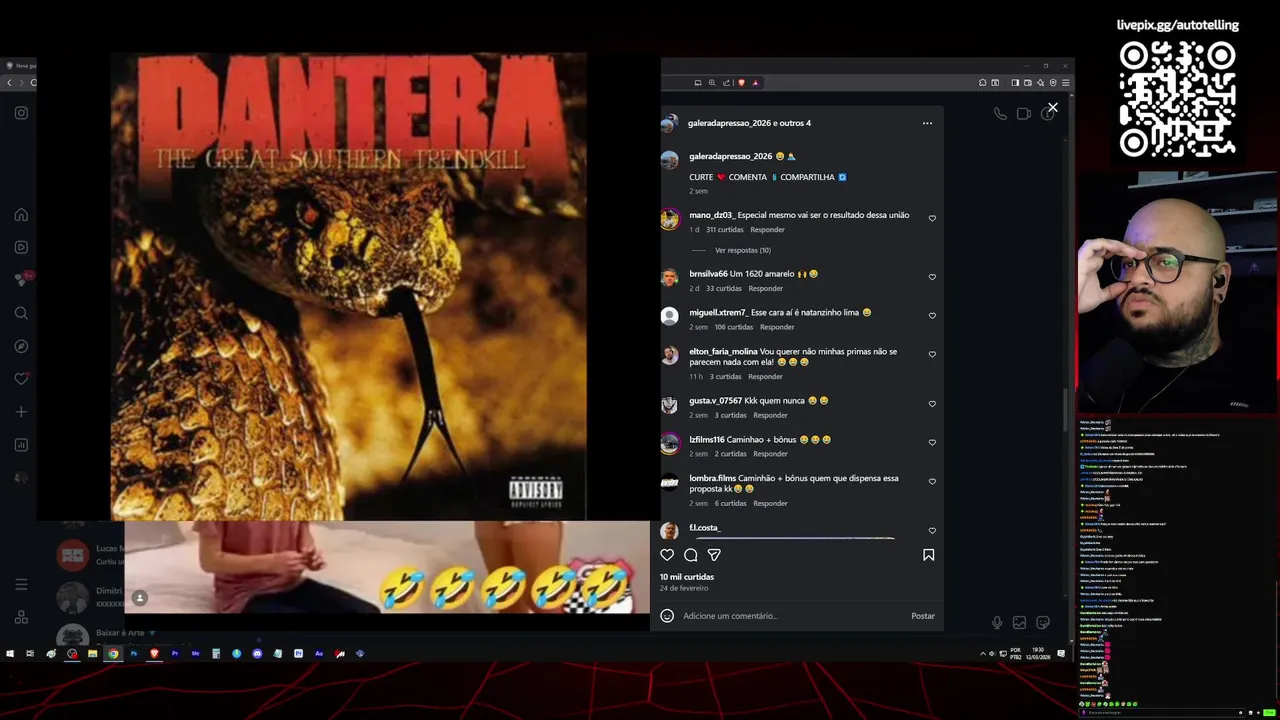Open the Leo AI sparkle icon

click(1040, 83)
